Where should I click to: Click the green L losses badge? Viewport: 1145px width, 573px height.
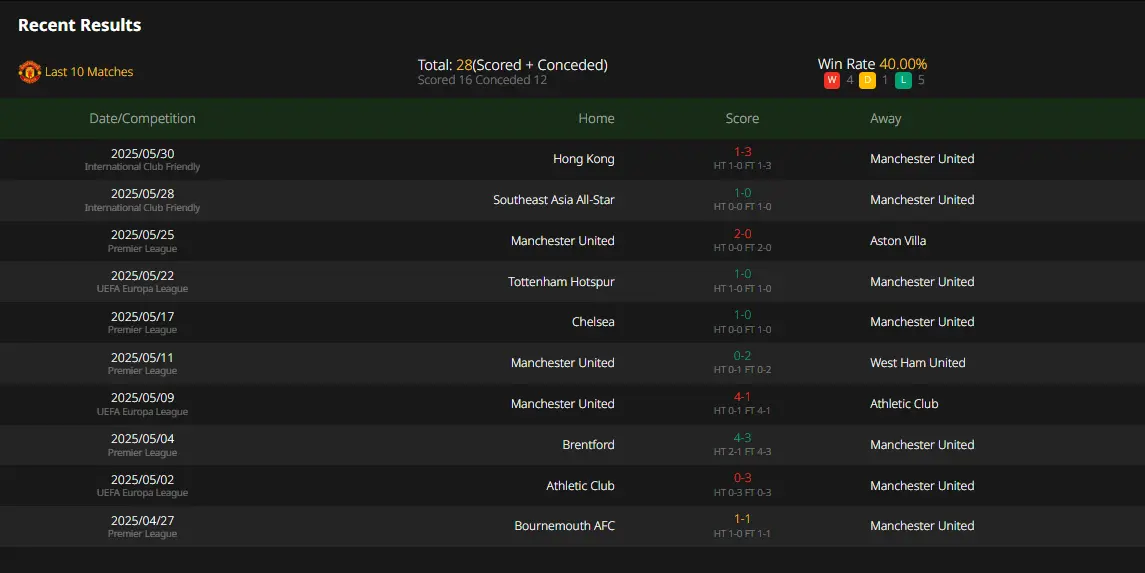[903, 80]
